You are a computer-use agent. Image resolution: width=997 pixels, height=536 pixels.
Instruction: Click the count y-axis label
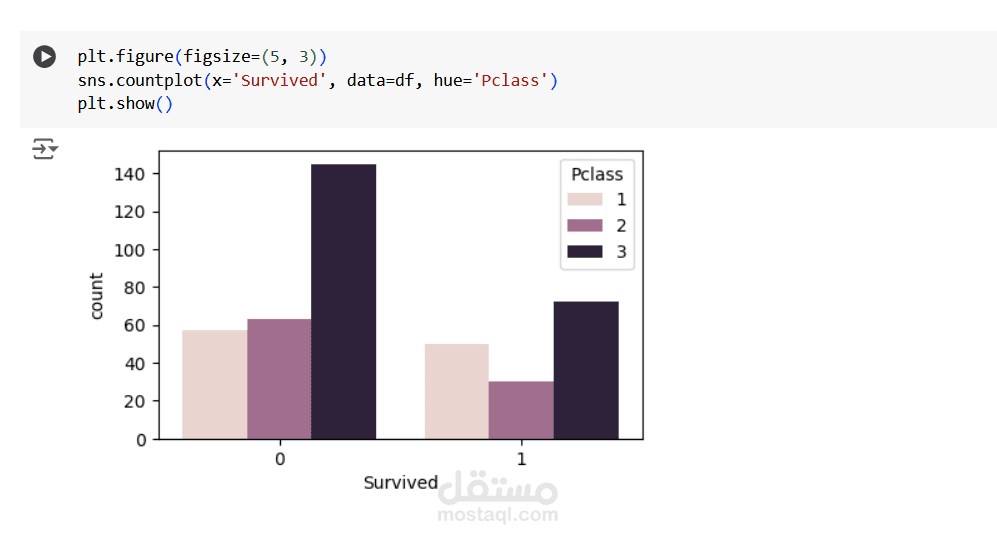pyautogui.click(x=97, y=296)
